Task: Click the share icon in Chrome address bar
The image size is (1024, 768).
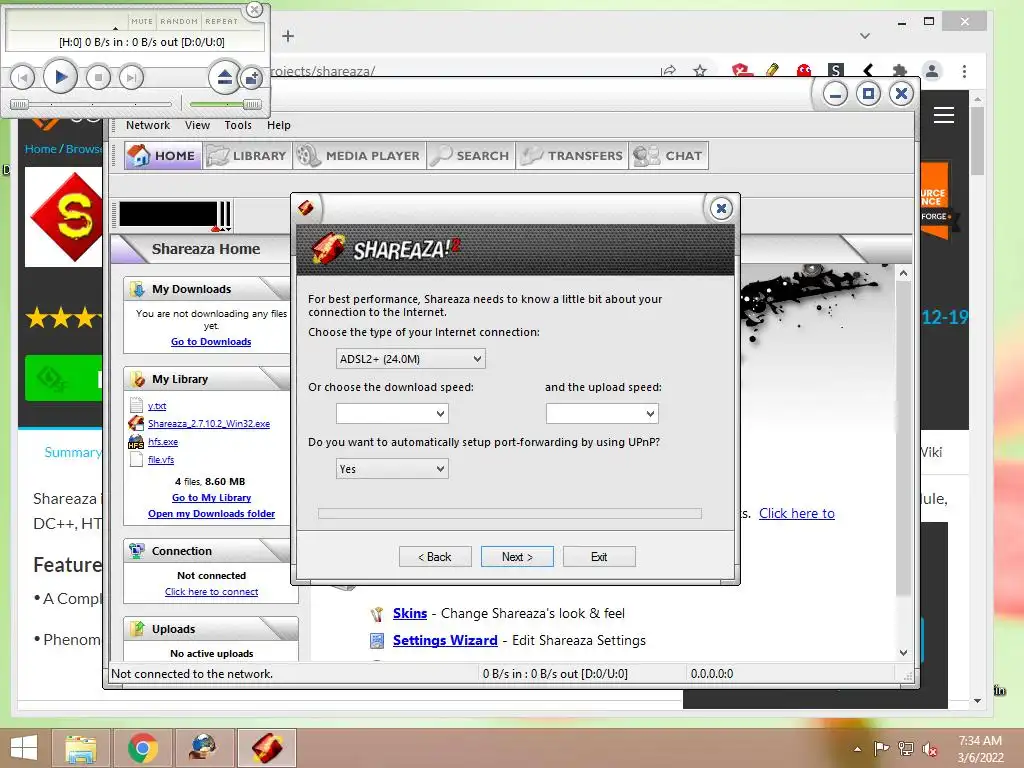Action: coord(668,71)
